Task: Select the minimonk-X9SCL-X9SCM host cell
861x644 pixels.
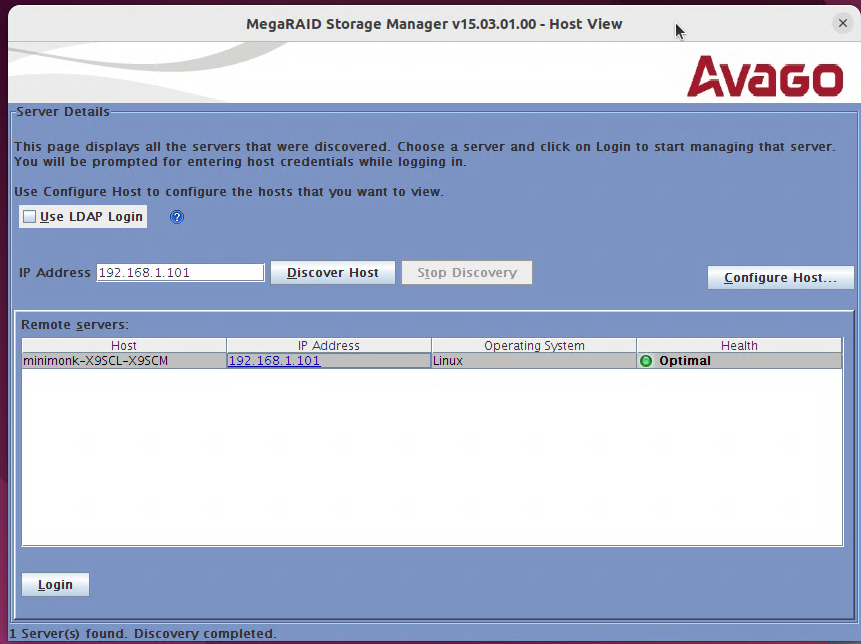Action: coord(124,361)
